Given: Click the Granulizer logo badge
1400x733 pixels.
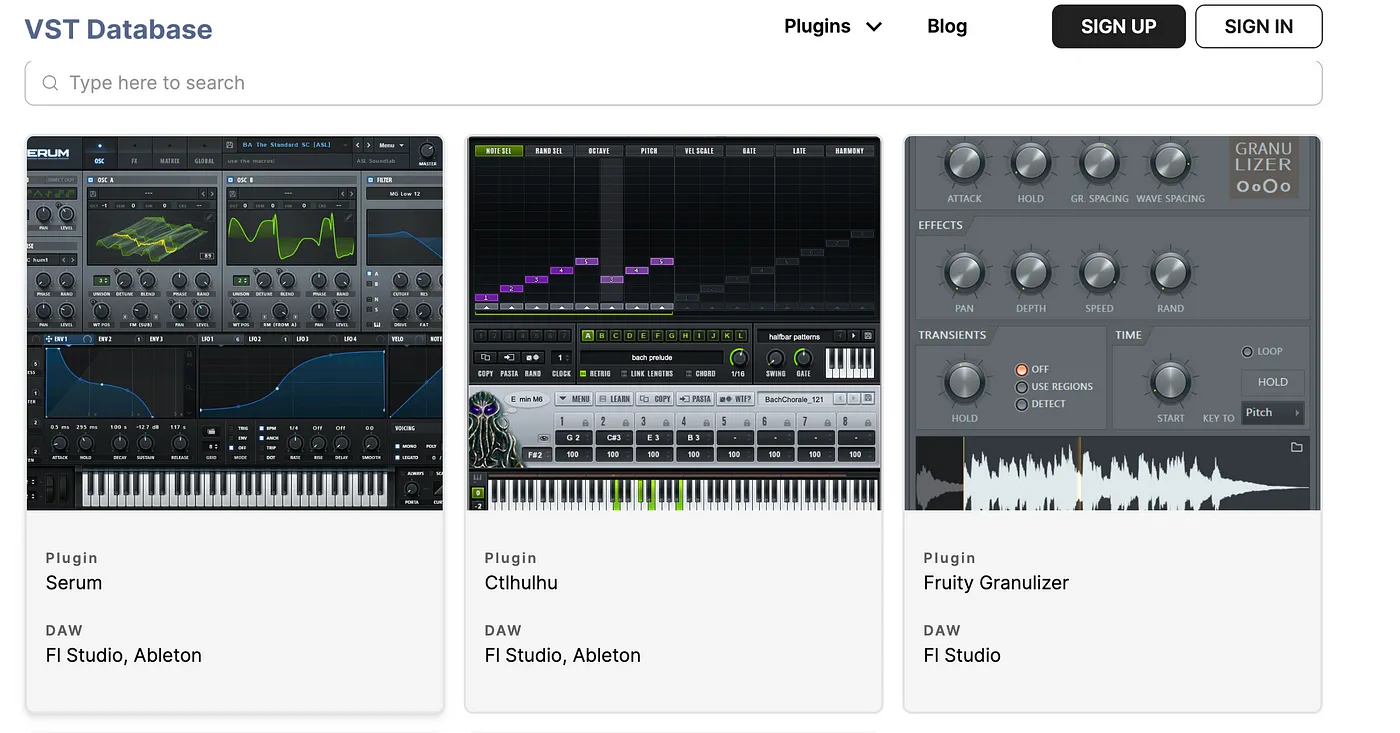Looking at the screenshot, I should pyautogui.click(x=1263, y=167).
